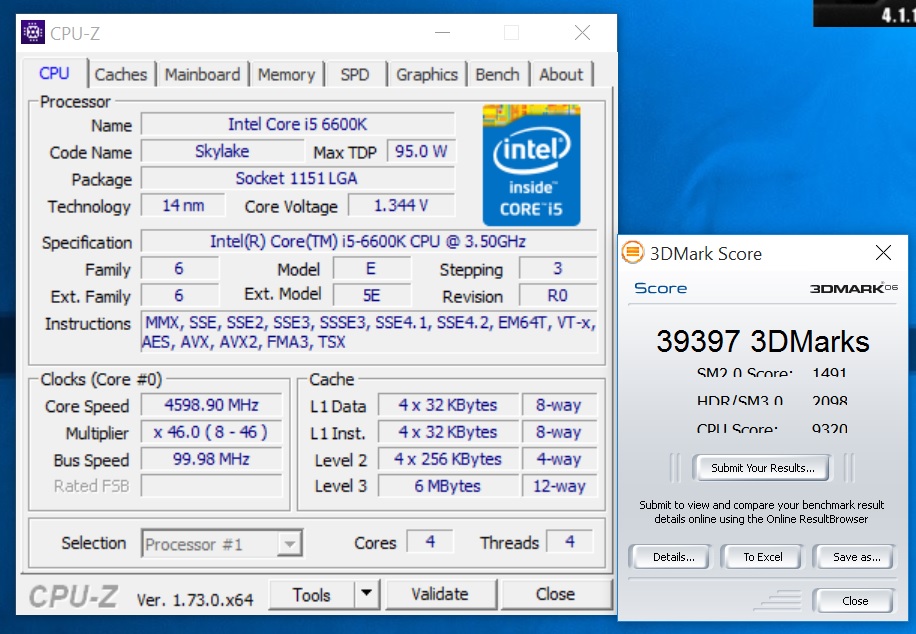
Task: Click the Multiplier value x 46.0
Action: coord(211,432)
